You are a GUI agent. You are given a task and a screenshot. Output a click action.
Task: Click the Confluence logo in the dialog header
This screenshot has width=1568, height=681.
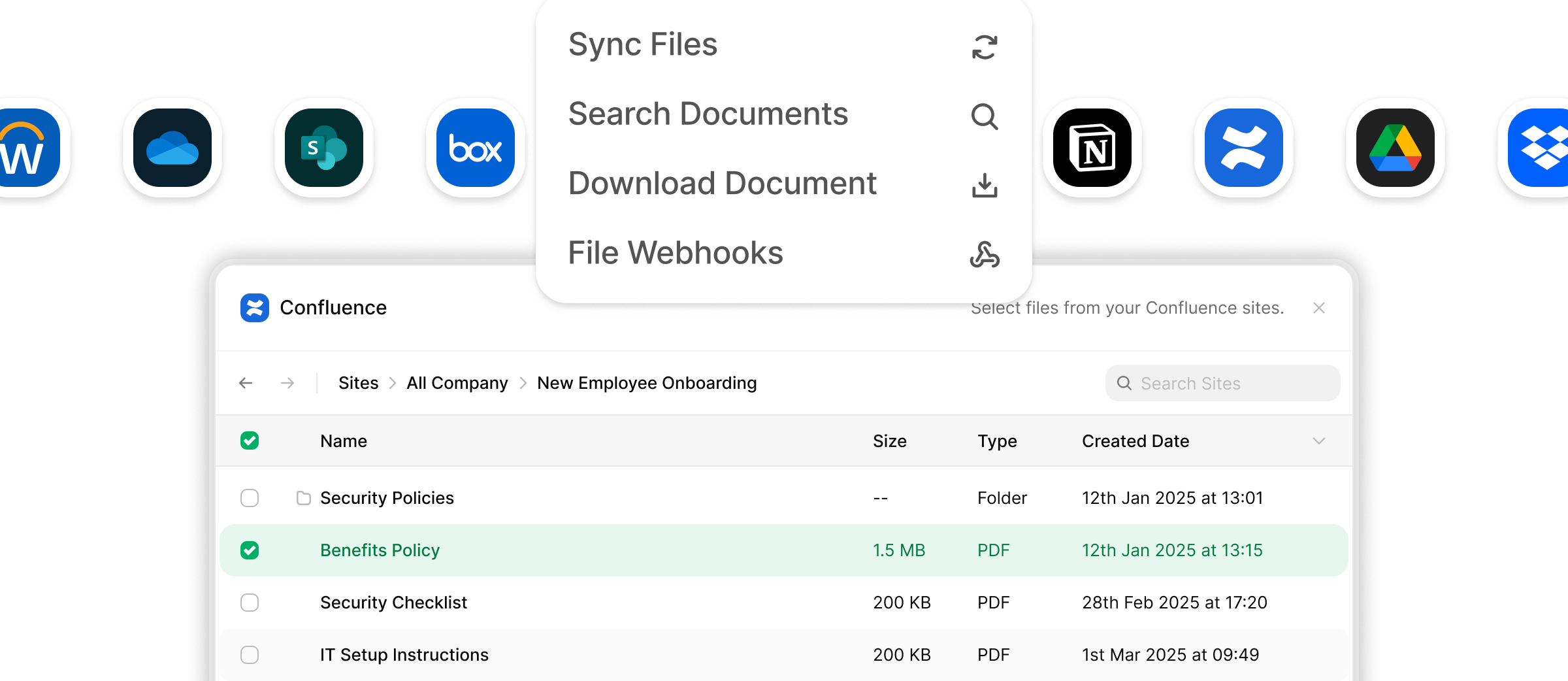click(255, 308)
